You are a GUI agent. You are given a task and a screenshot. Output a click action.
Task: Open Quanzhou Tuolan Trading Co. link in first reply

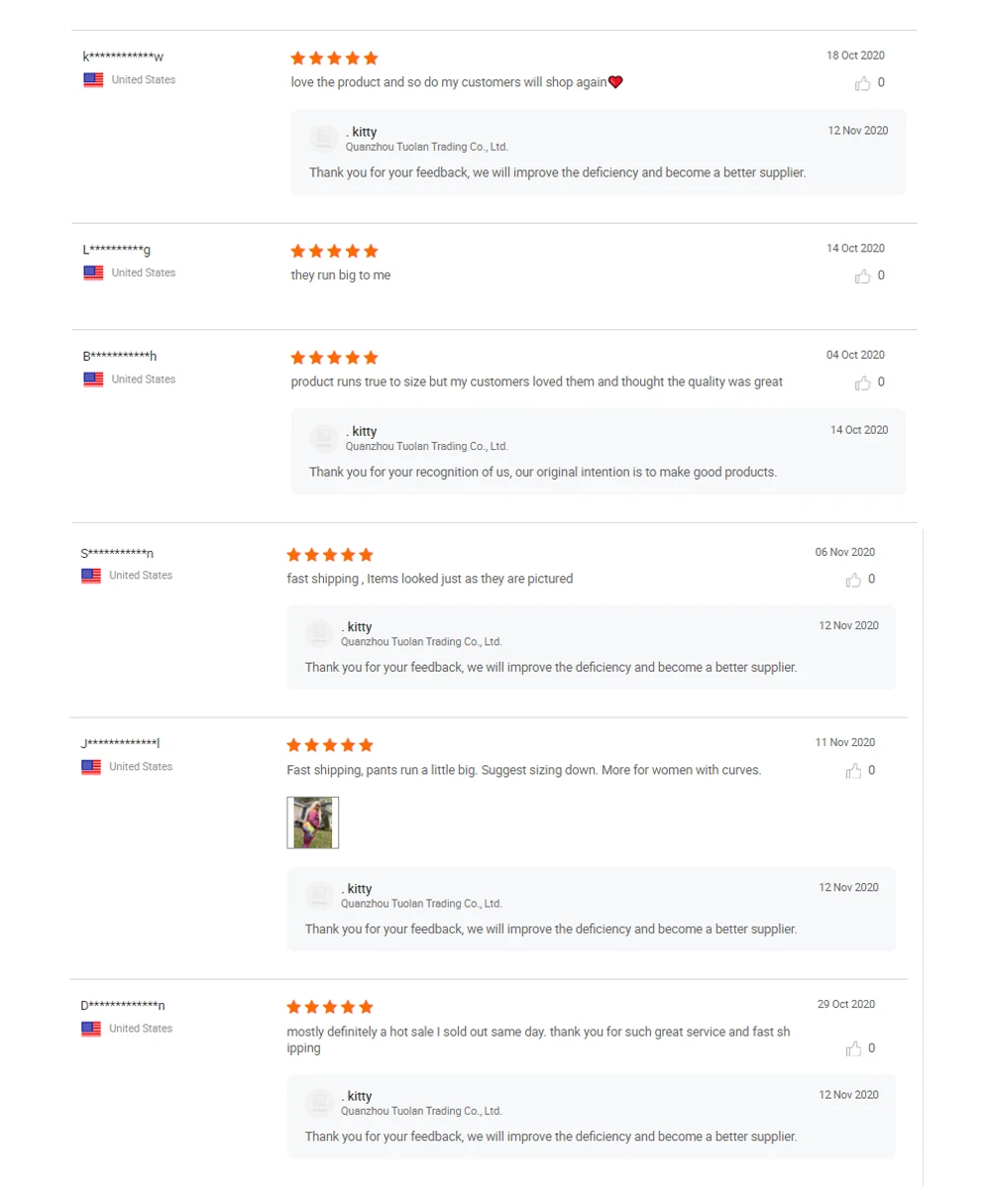pyautogui.click(x=427, y=147)
